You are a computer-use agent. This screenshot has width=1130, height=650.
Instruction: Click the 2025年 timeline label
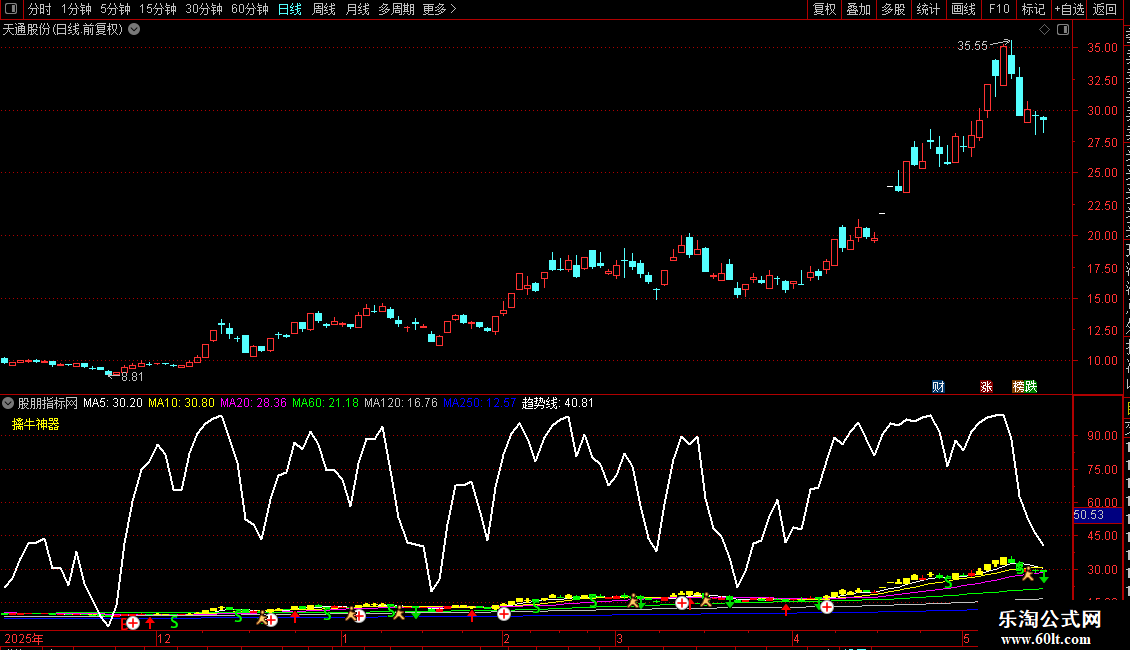coord(24,638)
